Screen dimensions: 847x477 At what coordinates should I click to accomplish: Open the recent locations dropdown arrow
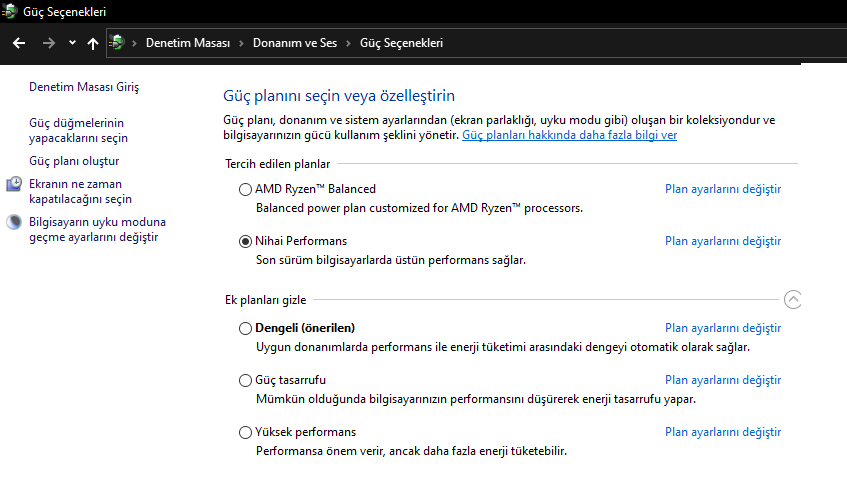[x=72, y=43]
